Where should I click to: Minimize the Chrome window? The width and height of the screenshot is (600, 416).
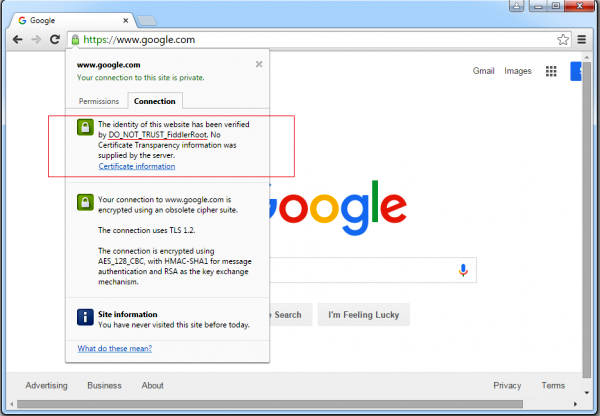tap(538, 6)
